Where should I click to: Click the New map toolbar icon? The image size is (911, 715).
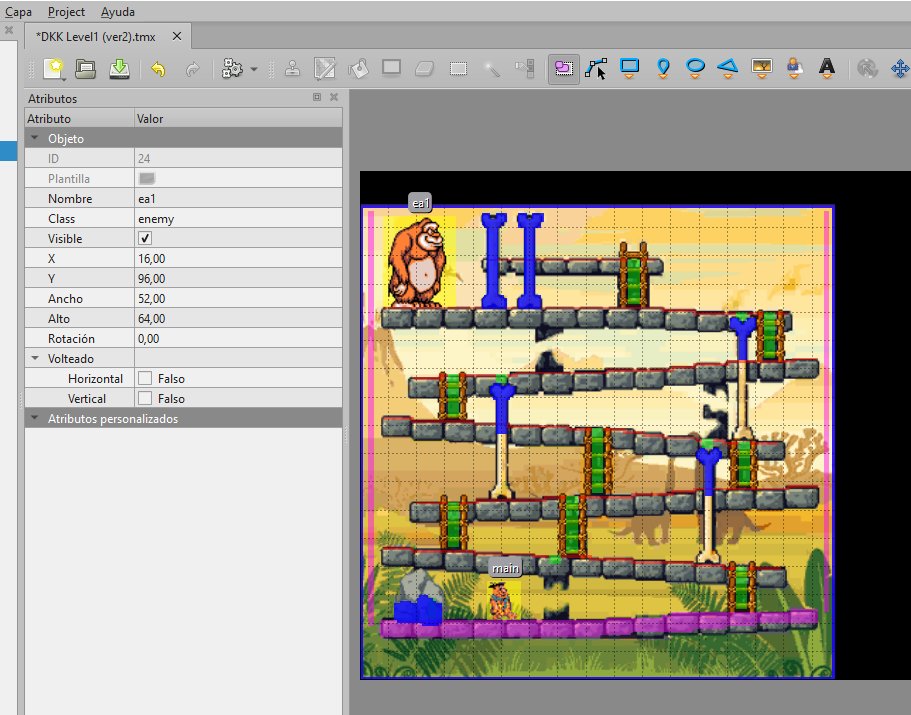click(53, 69)
